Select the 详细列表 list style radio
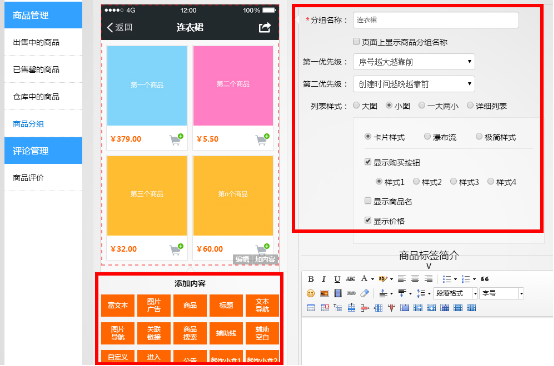Viewport: 554px width, 366px height. 470,105
